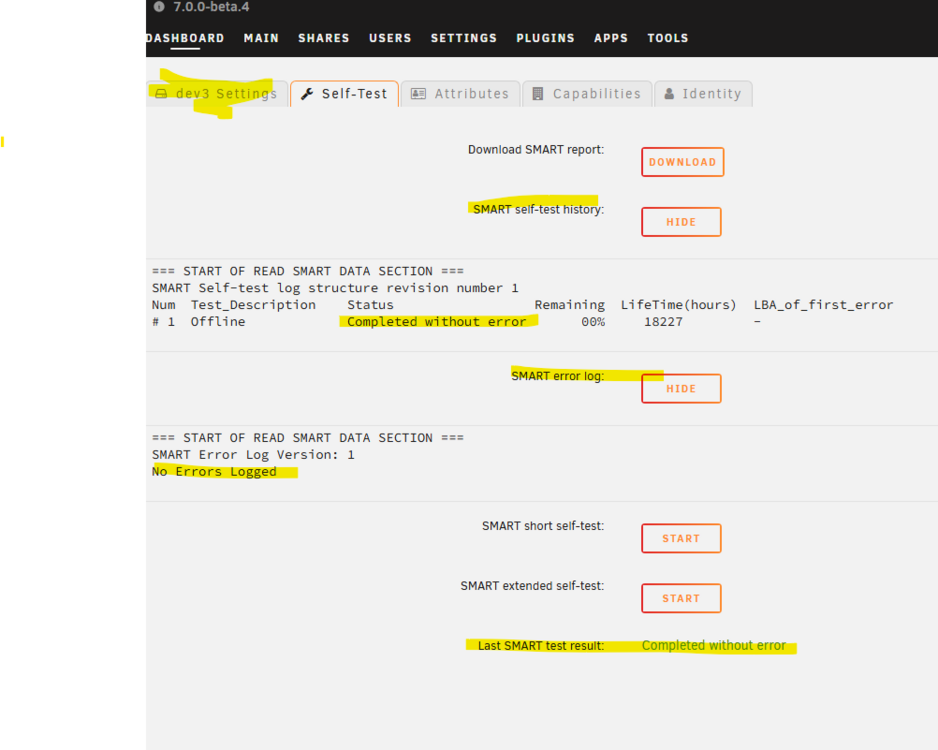Click the 'LBA_of_first_error' column header
938x750 pixels.
coord(823,305)
